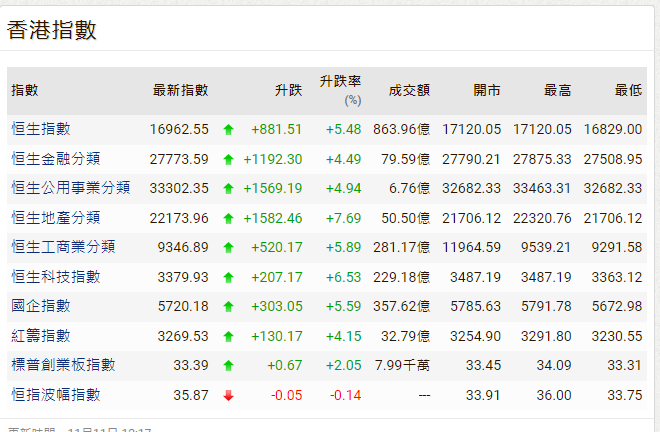The height and width of the screenshot is (432, 660).
Task: Open the 恒生科技指數 link
Action: coord(56,276)
